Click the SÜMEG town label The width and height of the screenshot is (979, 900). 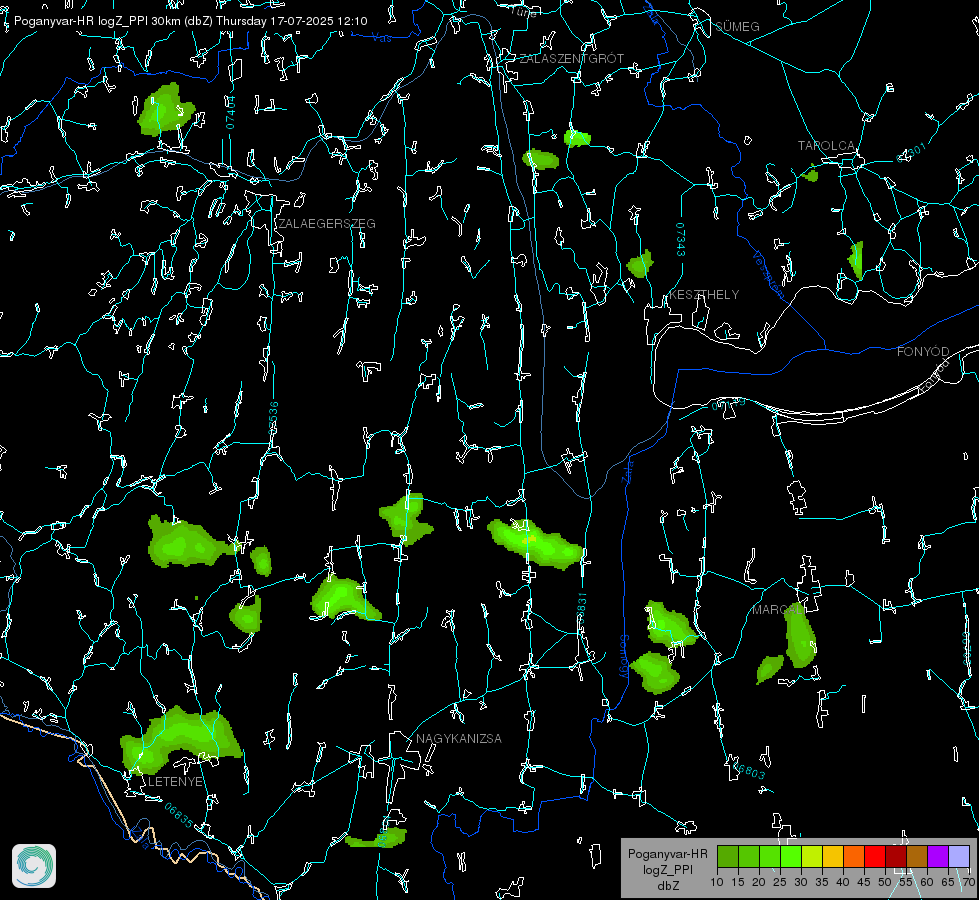pyautogui.click(x=737, y=27)
